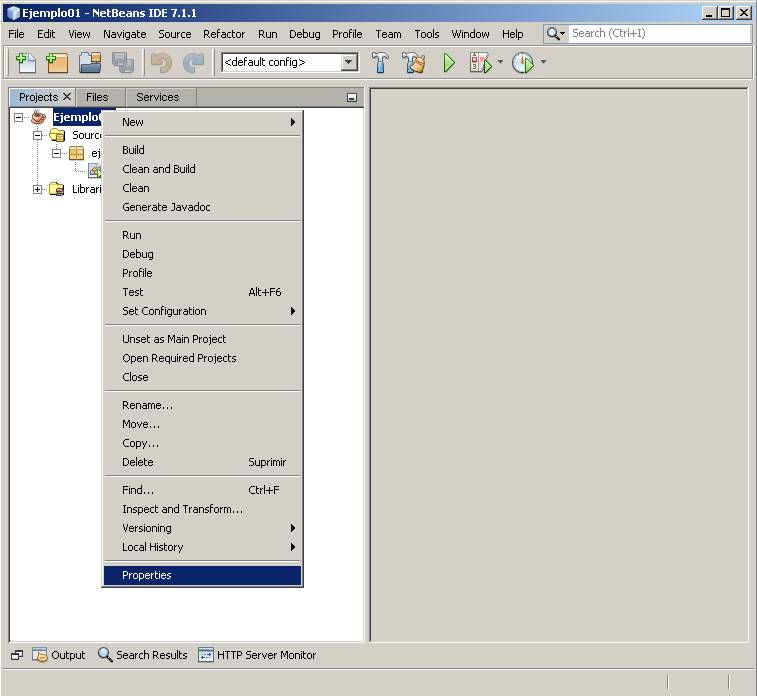Select Test in the context menu
Viewport: 757px width, 696px height.
click(x=202, y=292)
